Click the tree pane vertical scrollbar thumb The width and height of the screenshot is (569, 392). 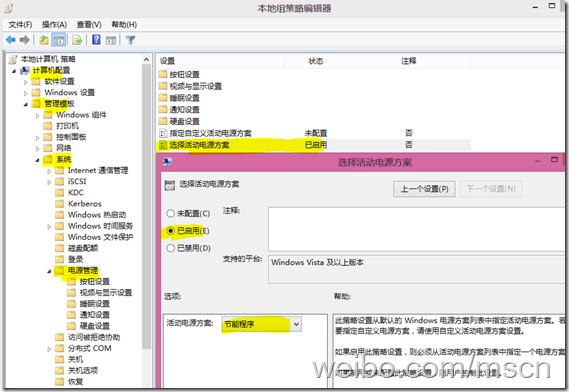pyautogui.click(x=147, y=207)
